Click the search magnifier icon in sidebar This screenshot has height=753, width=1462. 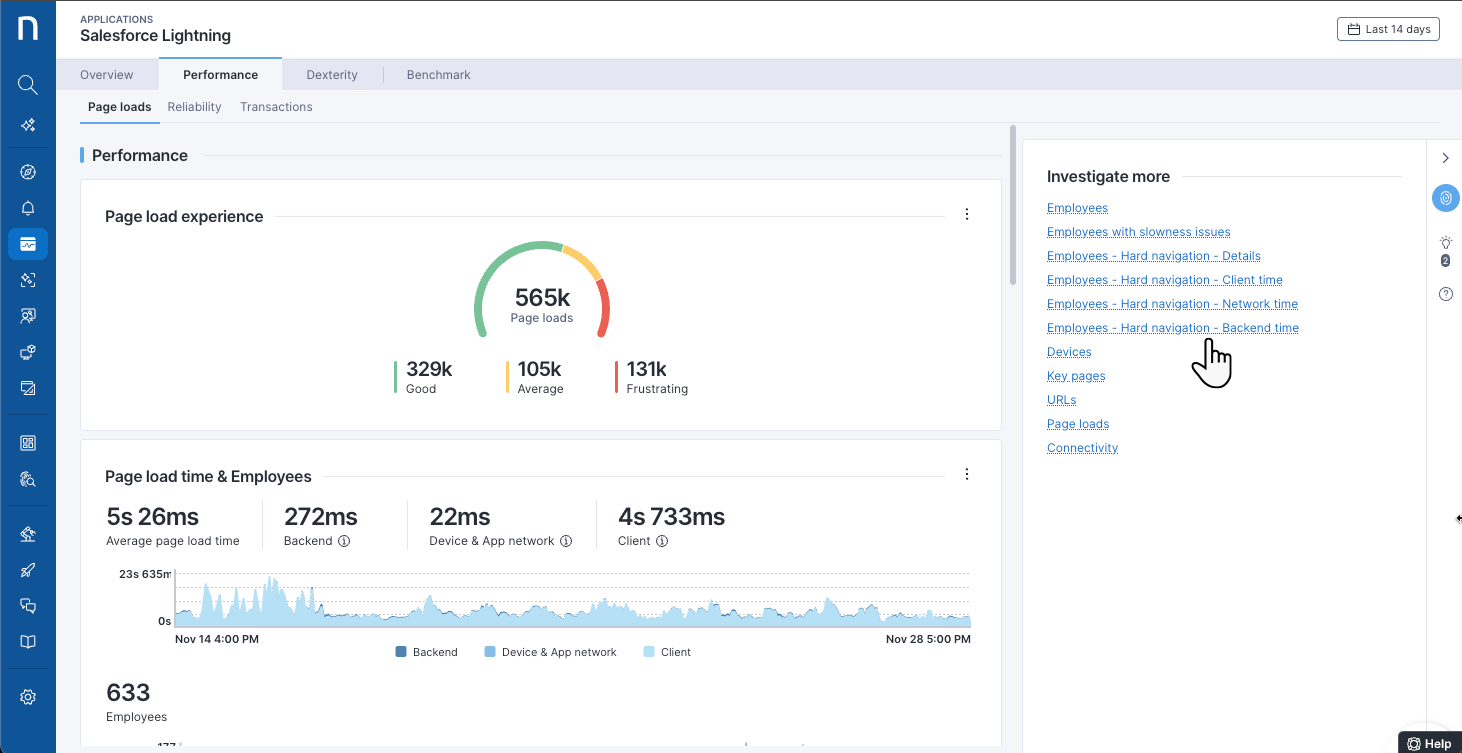[28, 85]
